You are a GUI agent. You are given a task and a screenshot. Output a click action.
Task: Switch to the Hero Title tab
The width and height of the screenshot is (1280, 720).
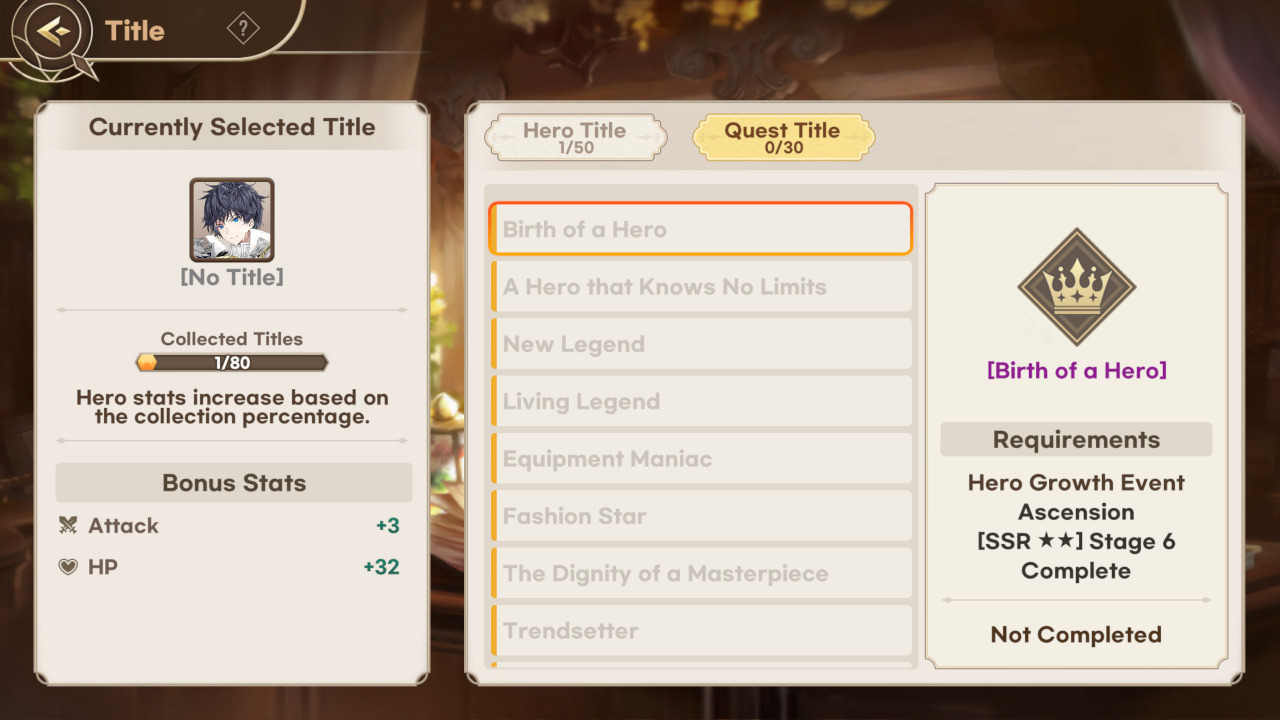coord(575,138)
